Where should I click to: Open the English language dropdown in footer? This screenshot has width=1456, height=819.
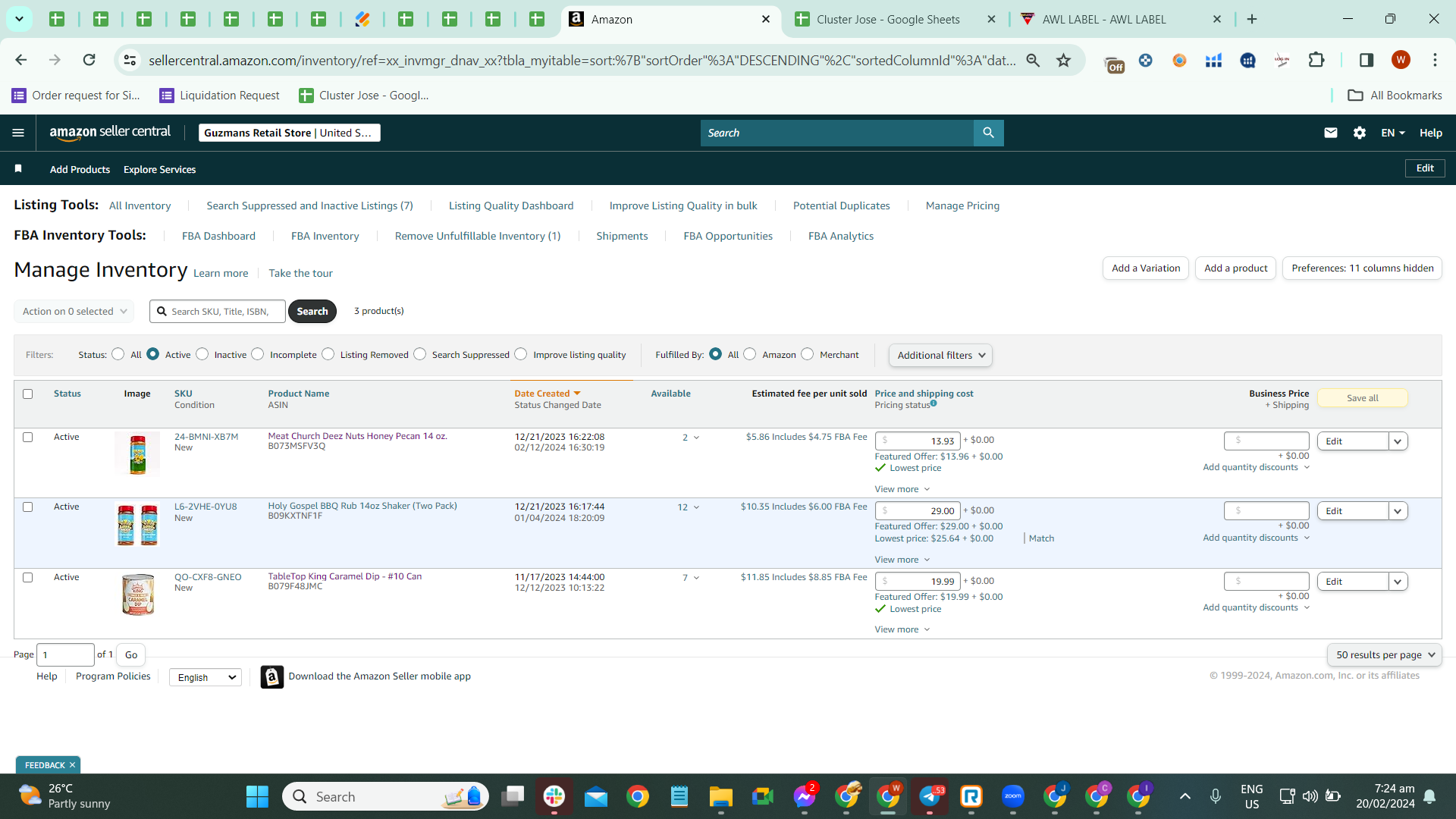[x=206, y=677]
